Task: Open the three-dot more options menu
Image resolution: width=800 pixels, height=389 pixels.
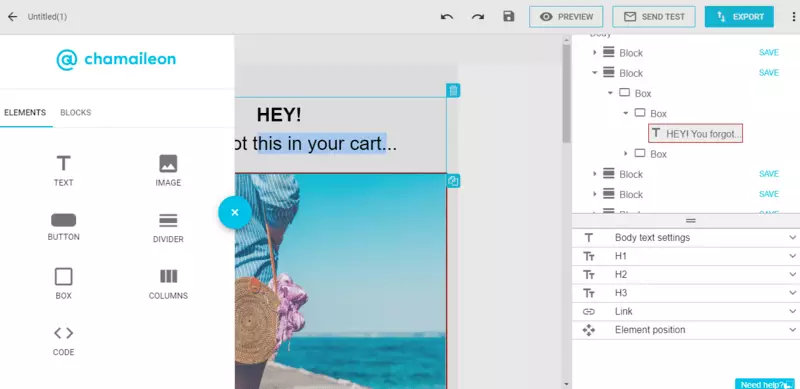Action: click(793, 17)
